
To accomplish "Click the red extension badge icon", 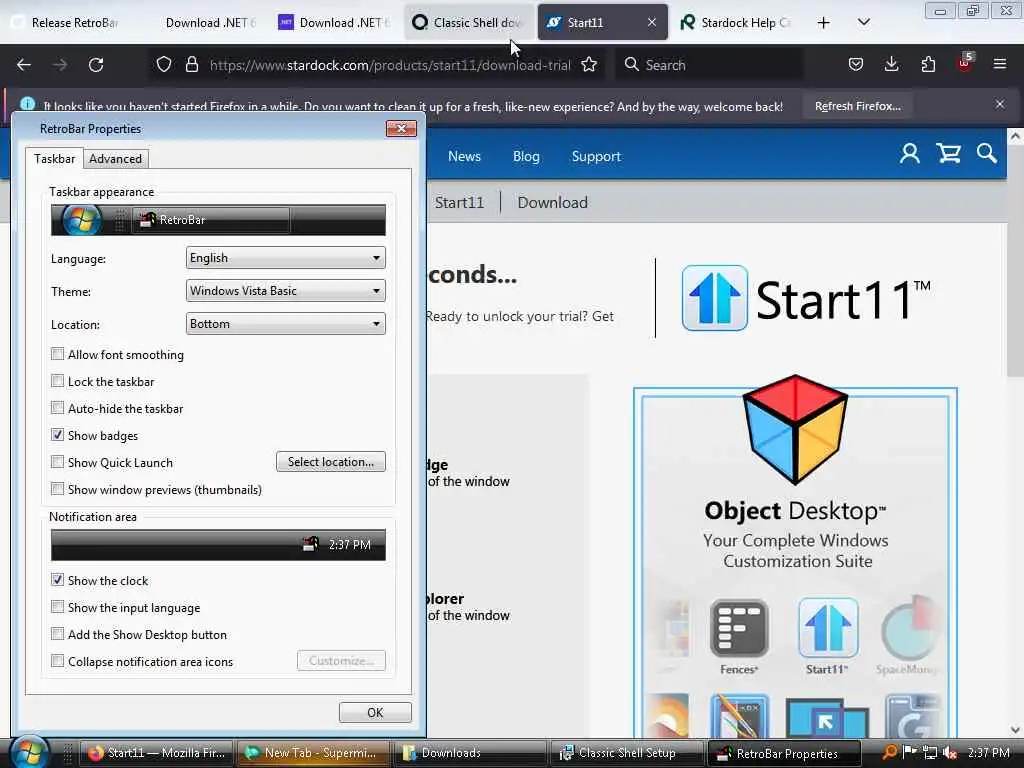I will 965,63.
